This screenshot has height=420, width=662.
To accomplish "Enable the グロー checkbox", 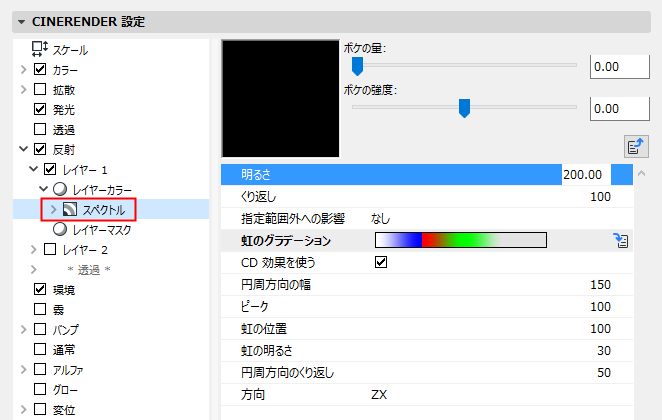I will tap(40, 389).
